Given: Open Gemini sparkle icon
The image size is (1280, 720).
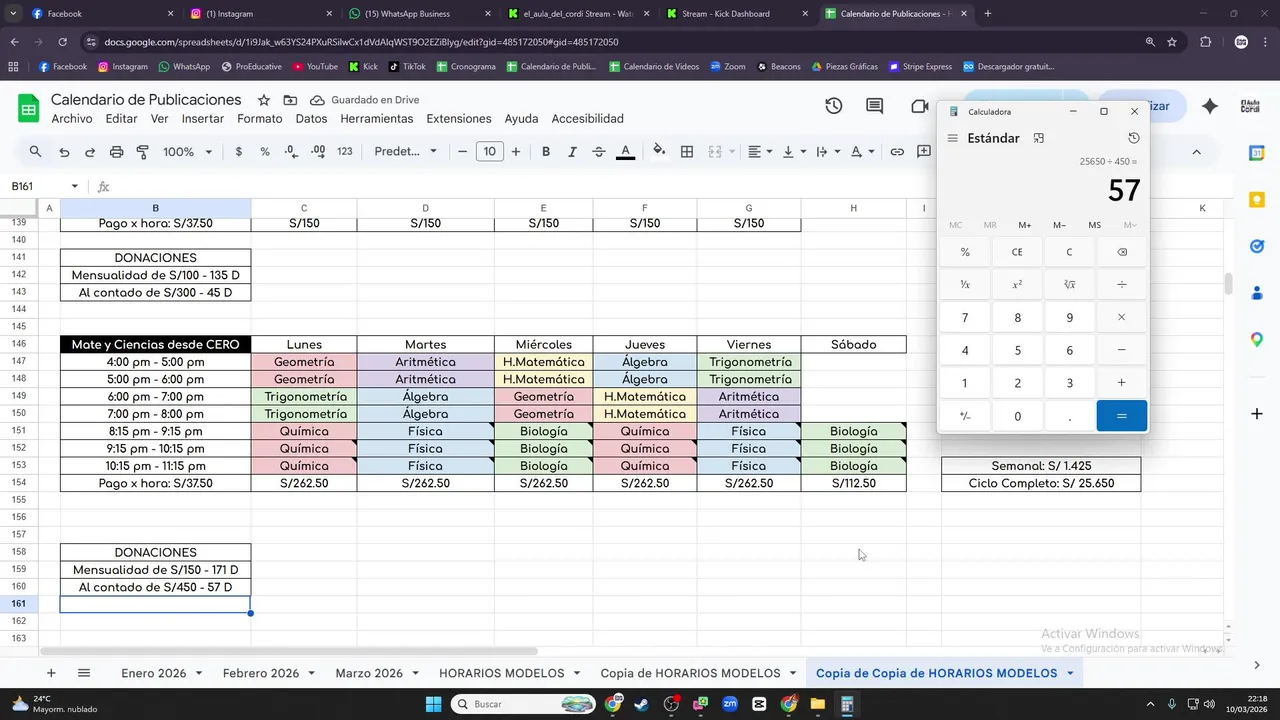Looking at the screenshot, I should [x=1210, y=106].
